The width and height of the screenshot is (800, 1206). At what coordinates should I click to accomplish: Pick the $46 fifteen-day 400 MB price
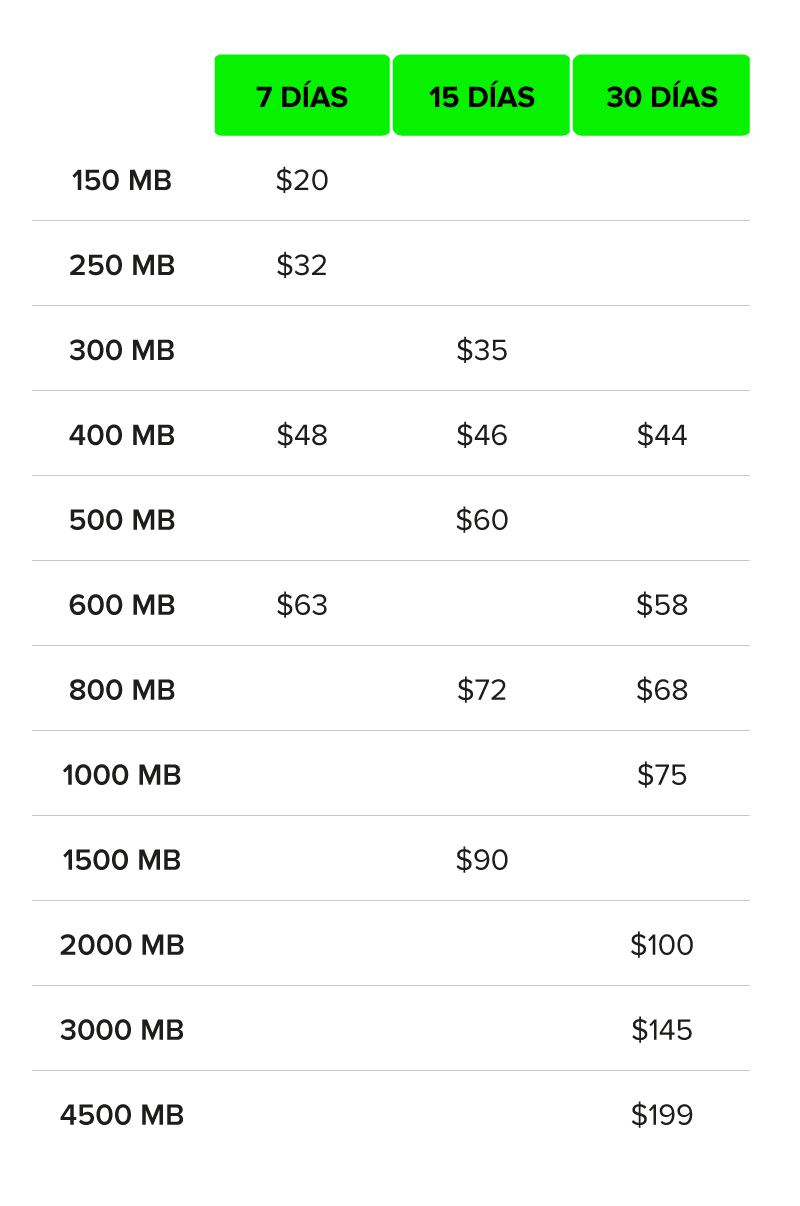pyautogui.click(x=482, y=436)
